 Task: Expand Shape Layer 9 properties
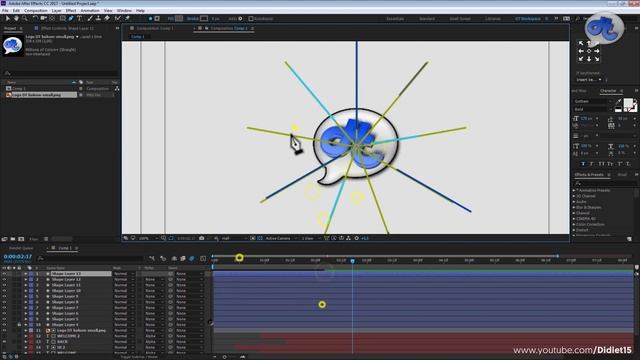click(26, 296)
